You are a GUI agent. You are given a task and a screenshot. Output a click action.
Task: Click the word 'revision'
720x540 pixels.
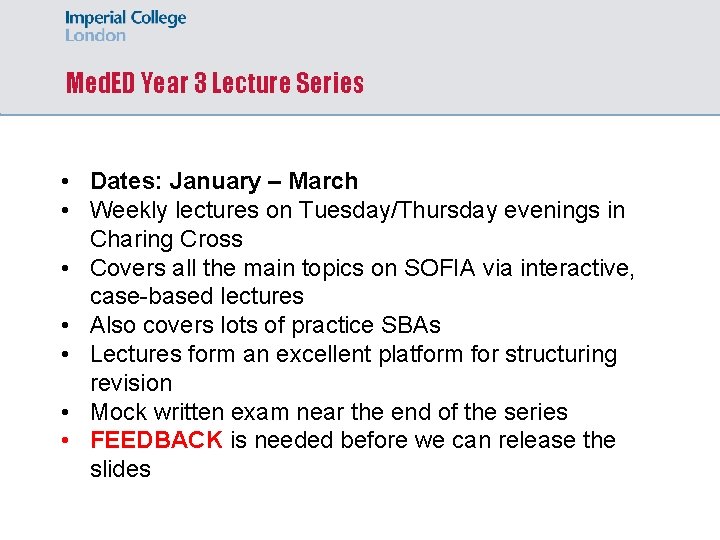(131, 383)
